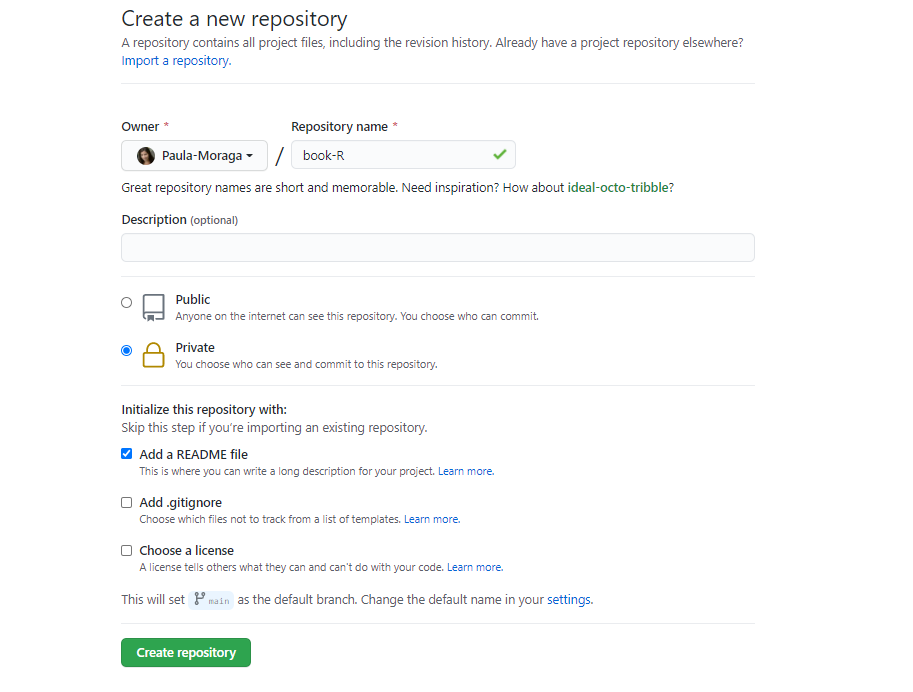Image resolution: width=913 pixels, height=692 pixels.
Task: Select the Private radio button
Action: pyautogui.click(x=126, y=350)
